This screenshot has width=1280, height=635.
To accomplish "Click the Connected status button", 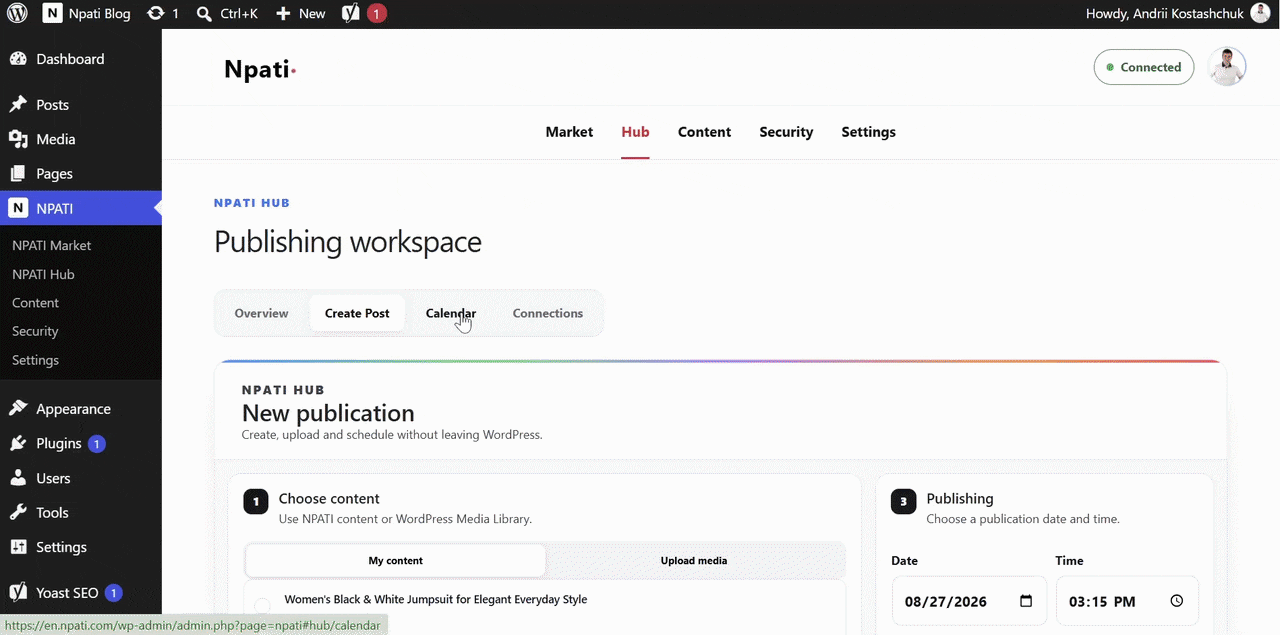I will tap(1144, 67).
